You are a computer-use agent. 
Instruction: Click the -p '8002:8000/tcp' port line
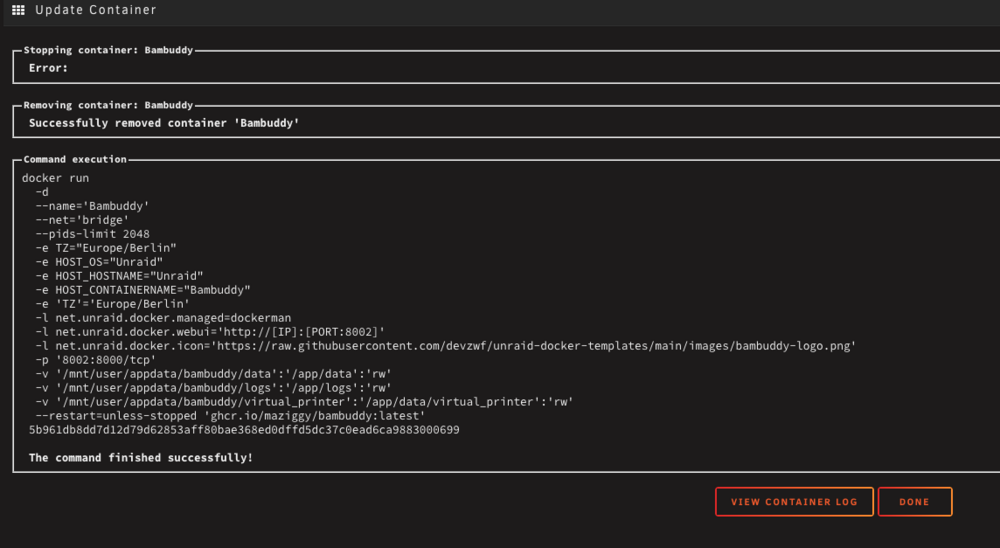point(96,360)
